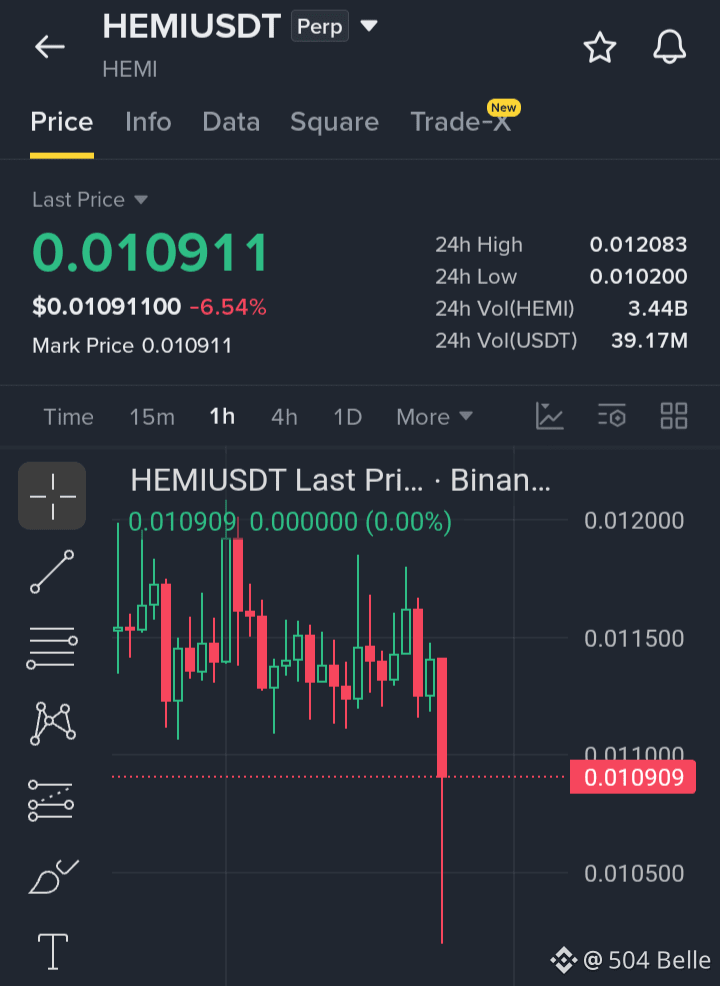Tap the large red last candlestick

coord(442,717)
